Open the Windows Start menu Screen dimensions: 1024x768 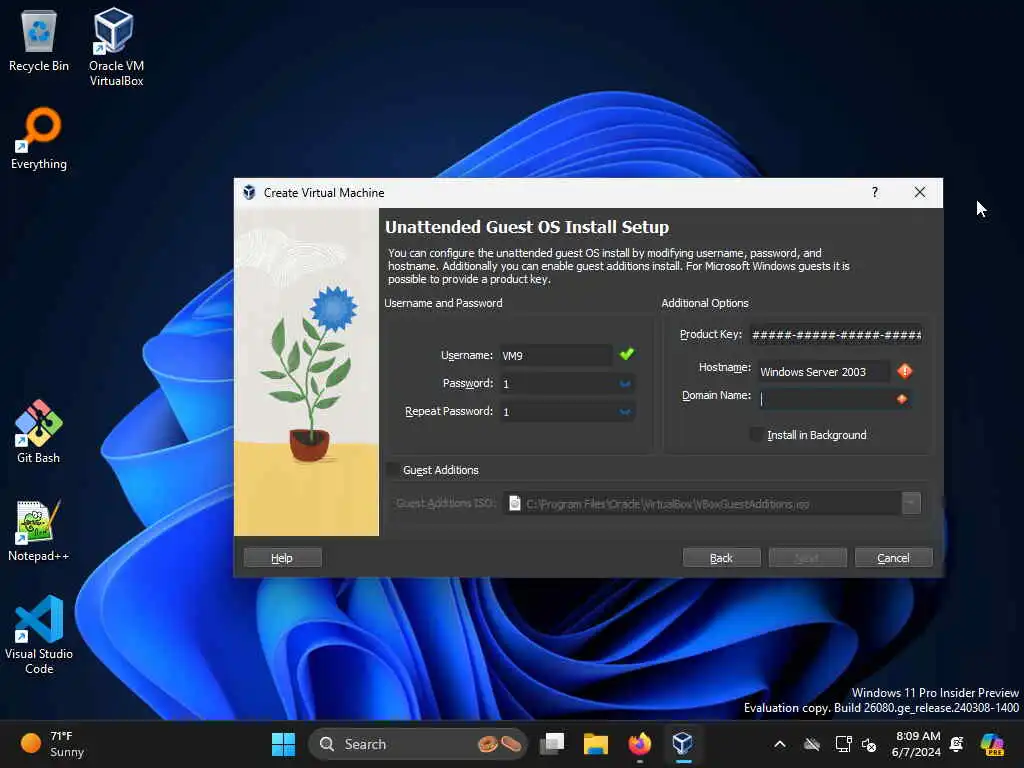283,744
